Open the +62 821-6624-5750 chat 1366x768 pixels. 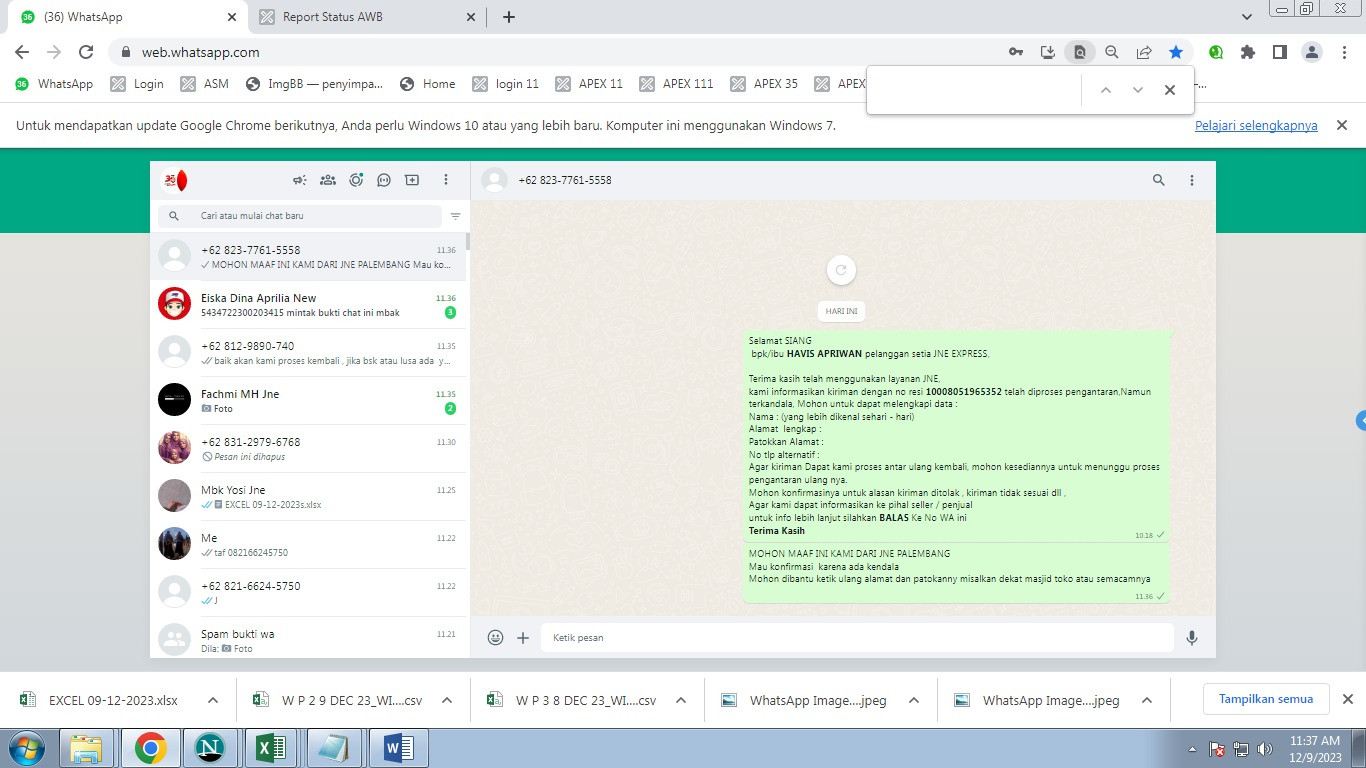coord(308,592)
